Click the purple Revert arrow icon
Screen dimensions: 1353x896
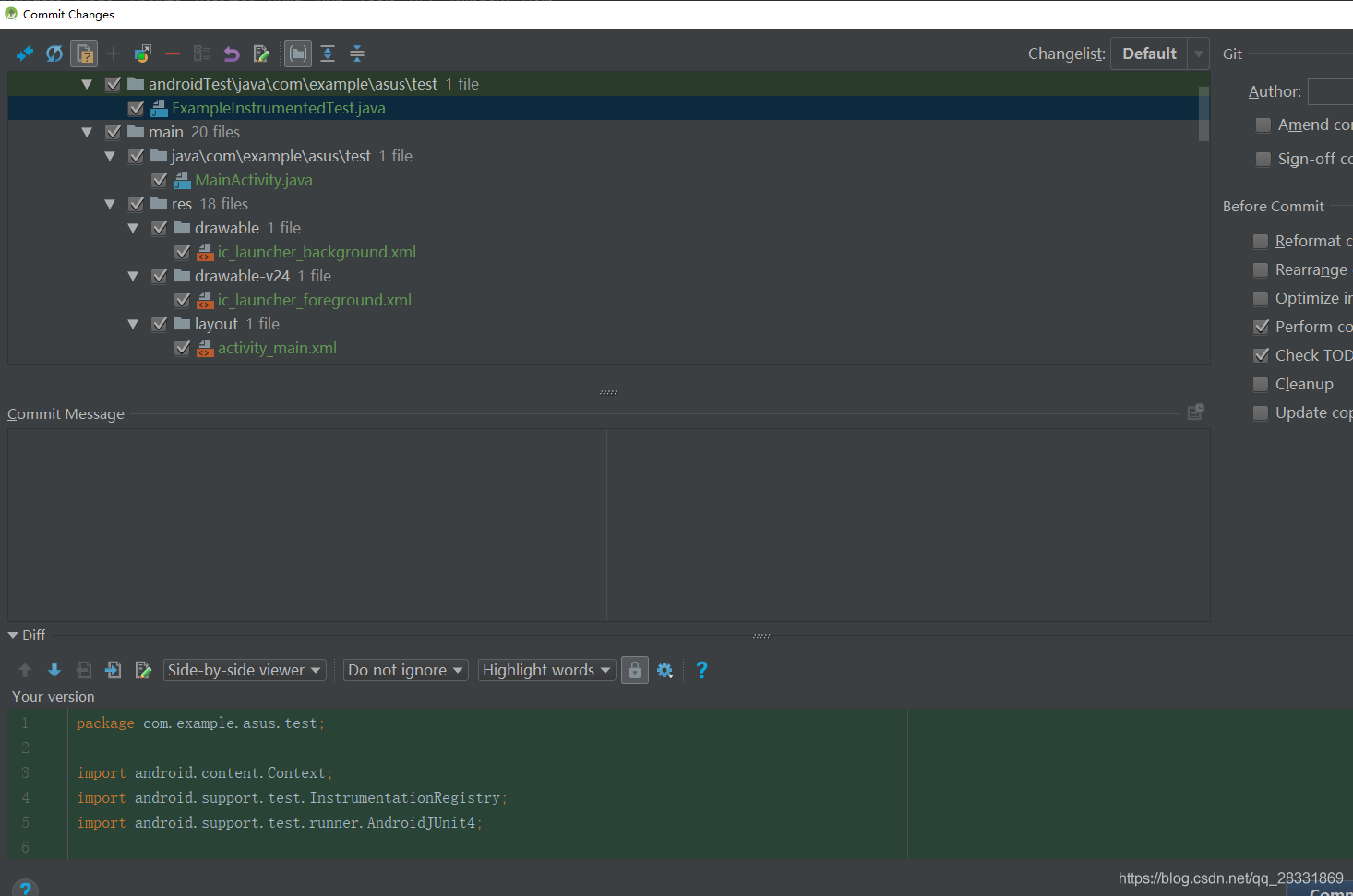(x=232, y=54)
